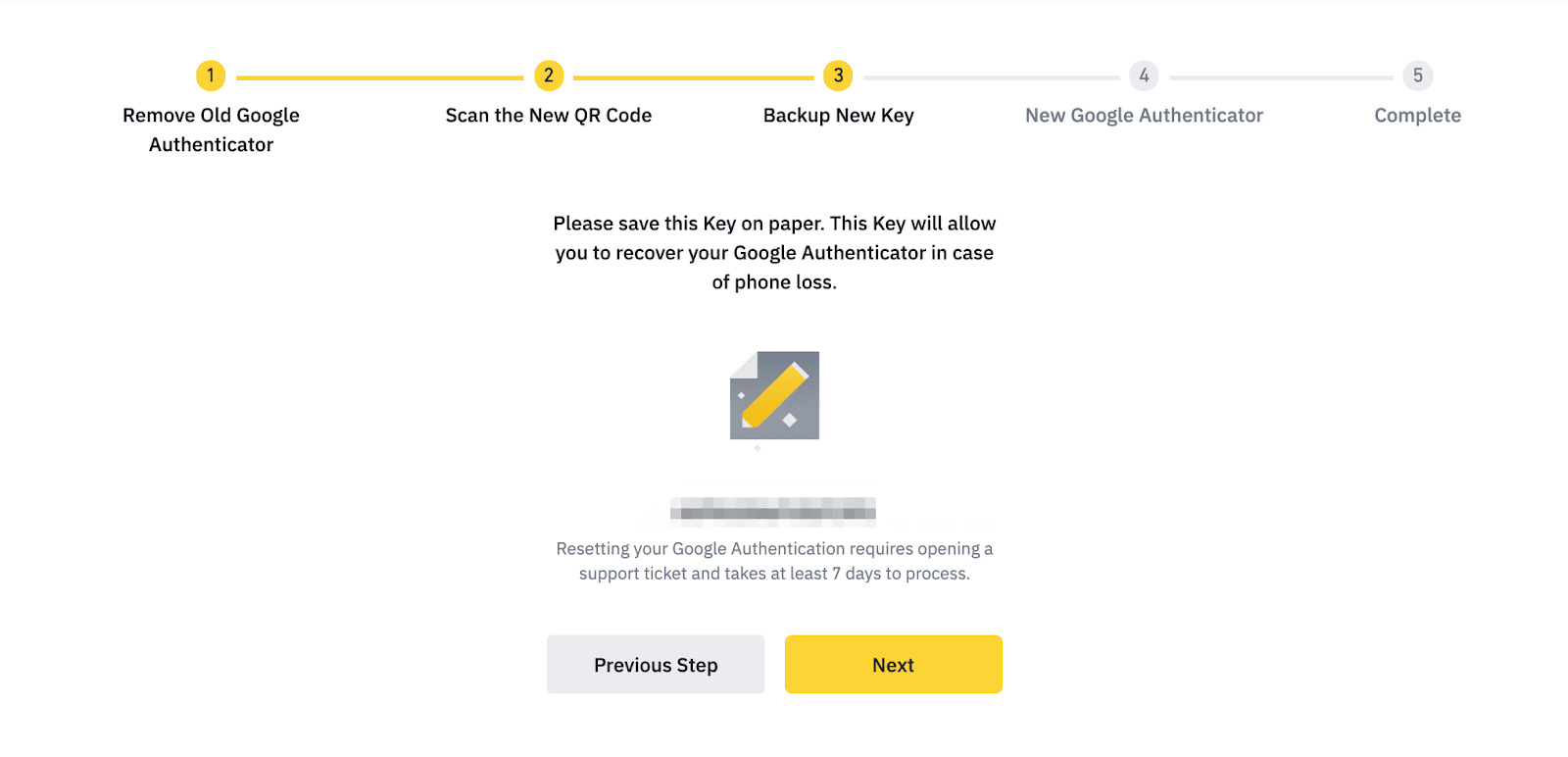
Task: Click the "Please save this Key" instruction text
Action: [774, 253]
